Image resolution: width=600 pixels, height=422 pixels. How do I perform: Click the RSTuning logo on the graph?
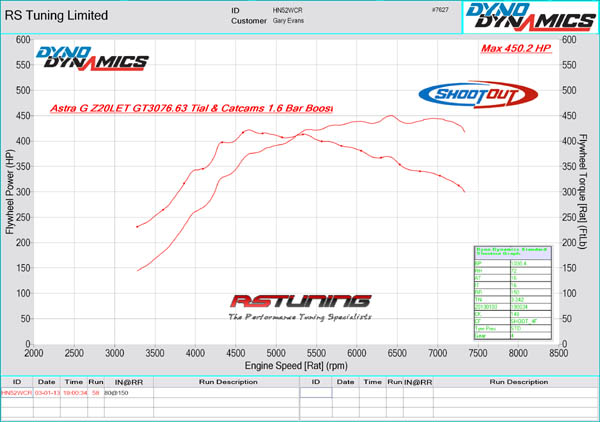[300, 301]
